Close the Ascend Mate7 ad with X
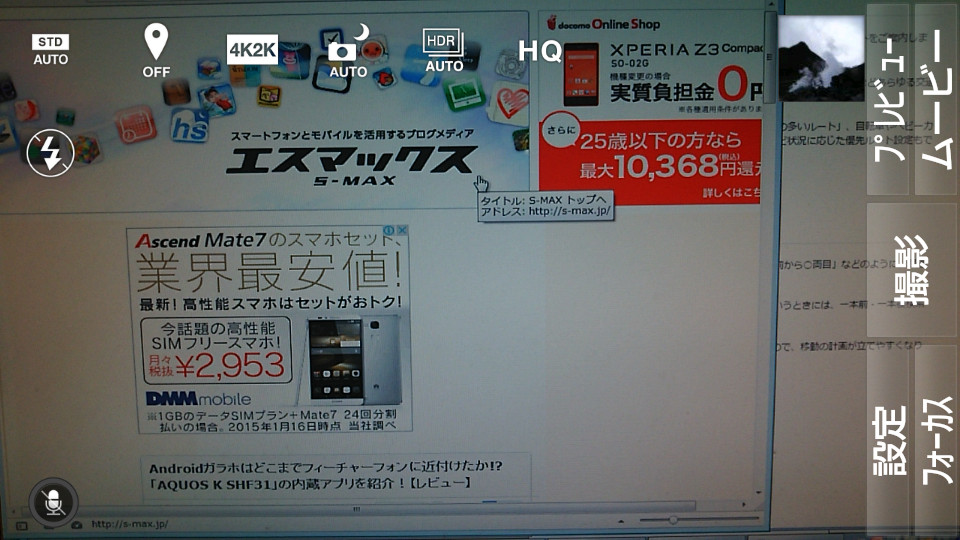960x540 pixels. tap(402, 230)
